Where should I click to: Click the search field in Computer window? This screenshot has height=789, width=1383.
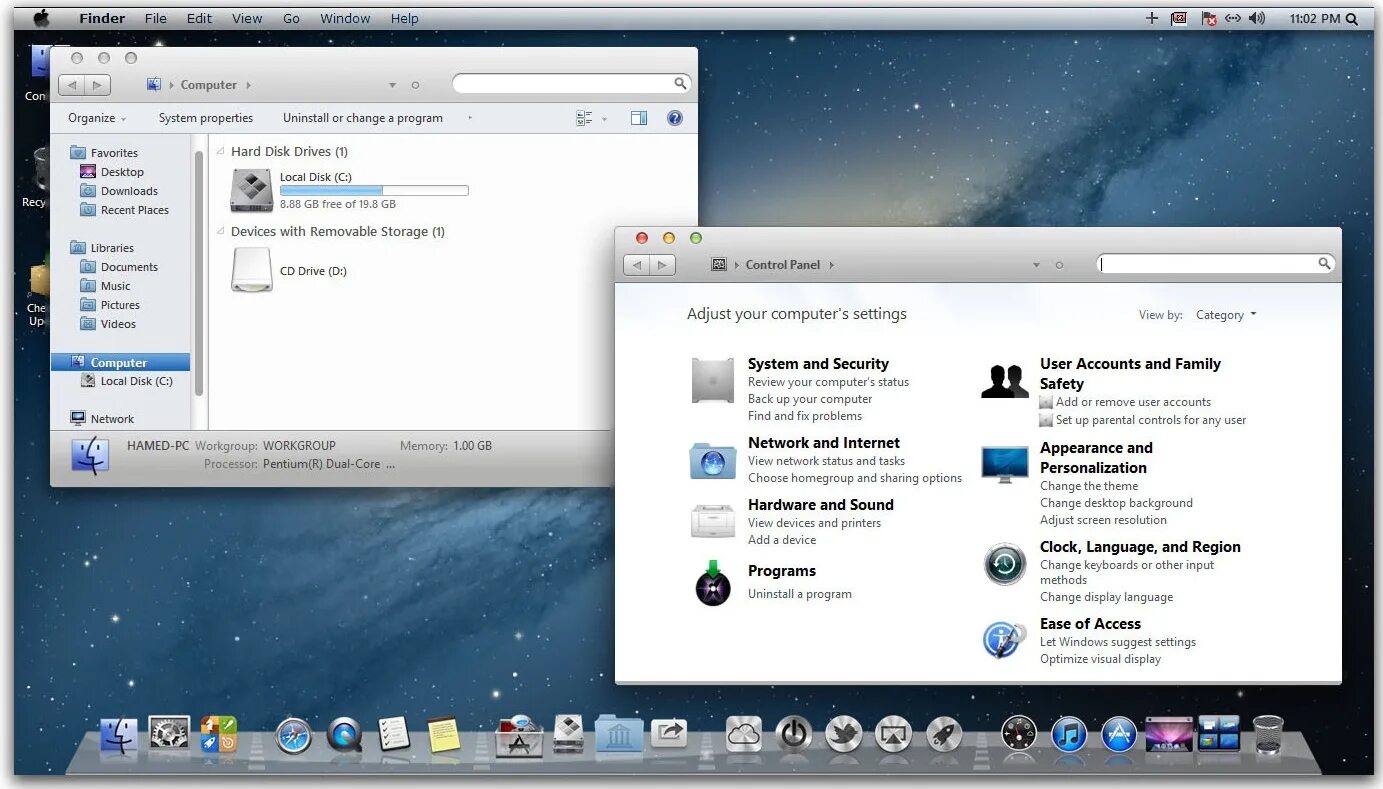[571, 84]
